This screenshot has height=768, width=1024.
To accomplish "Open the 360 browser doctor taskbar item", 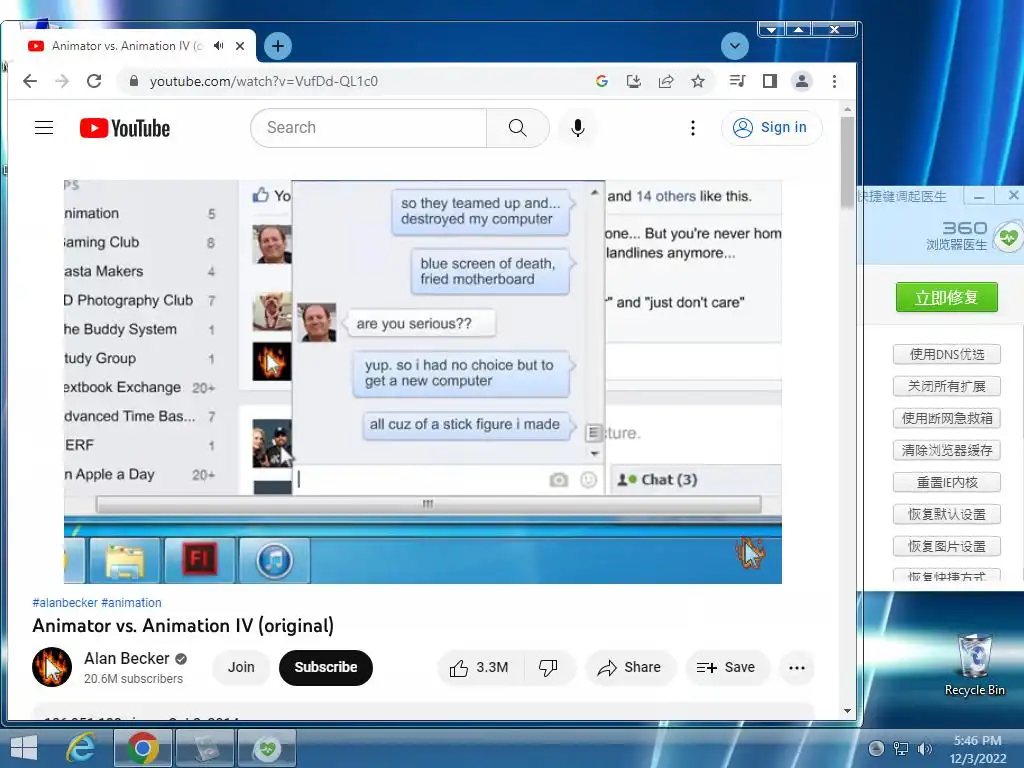I will point(266,748).
